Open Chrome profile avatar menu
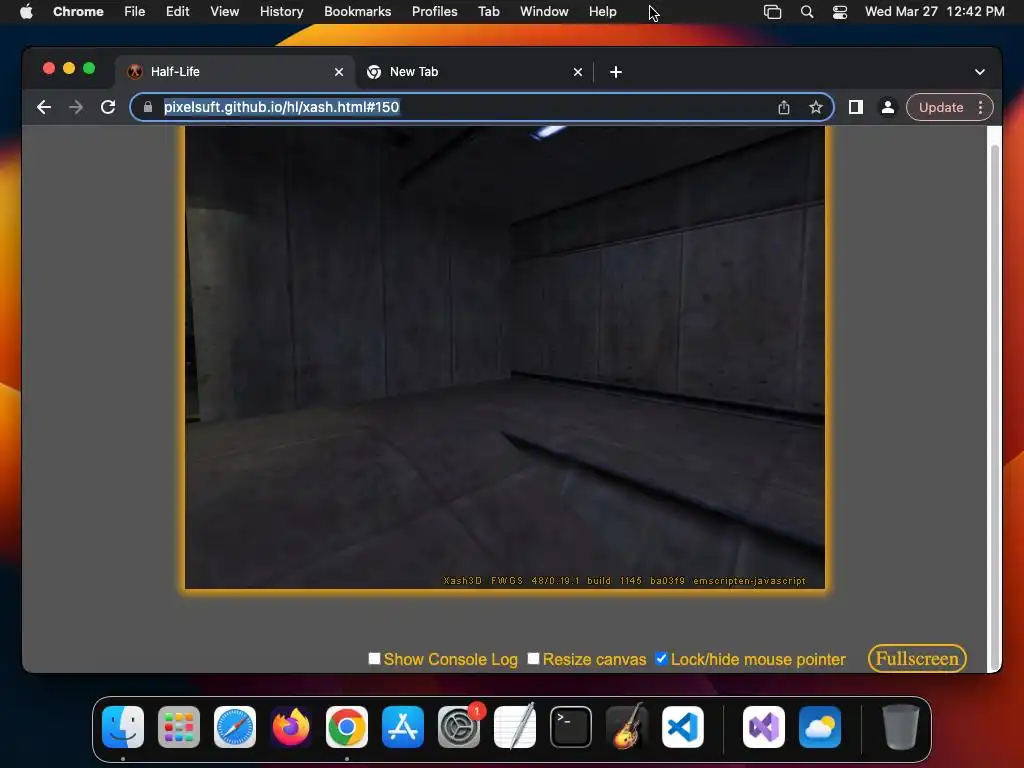 (888, 107)
